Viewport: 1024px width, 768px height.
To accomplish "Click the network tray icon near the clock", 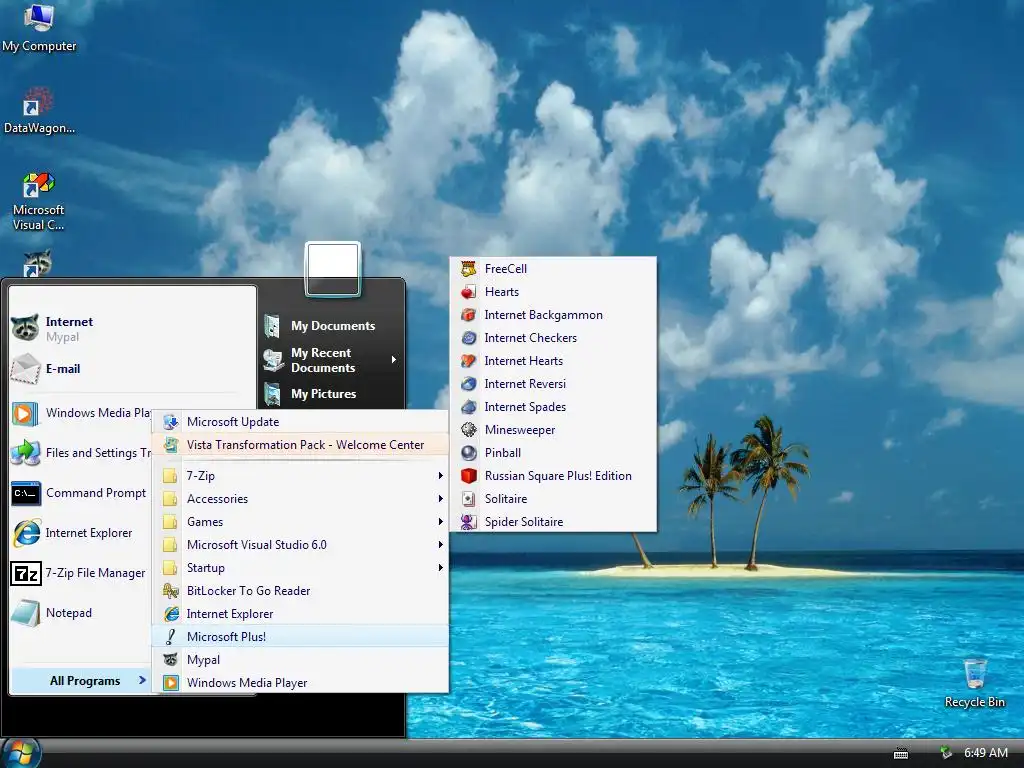I will (x=945, y=753).
